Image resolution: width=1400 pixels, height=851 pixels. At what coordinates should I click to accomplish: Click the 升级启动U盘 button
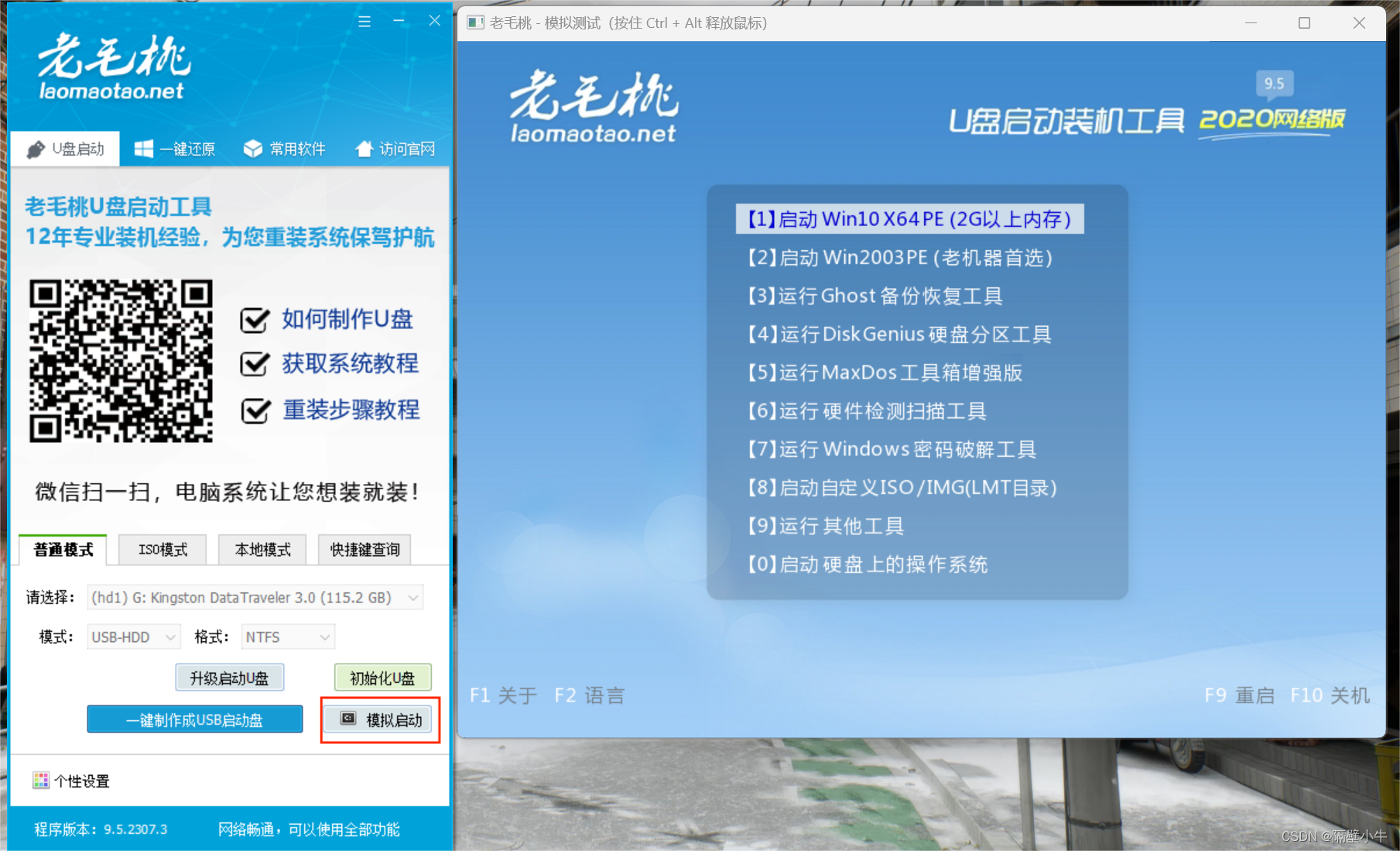click(x=230, y=678)
